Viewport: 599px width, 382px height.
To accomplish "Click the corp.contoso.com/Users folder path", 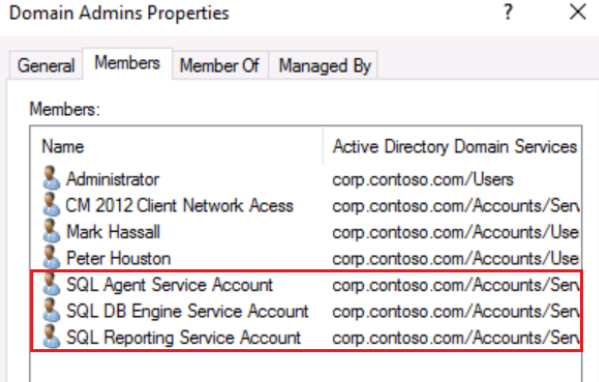I will (423, 180).
